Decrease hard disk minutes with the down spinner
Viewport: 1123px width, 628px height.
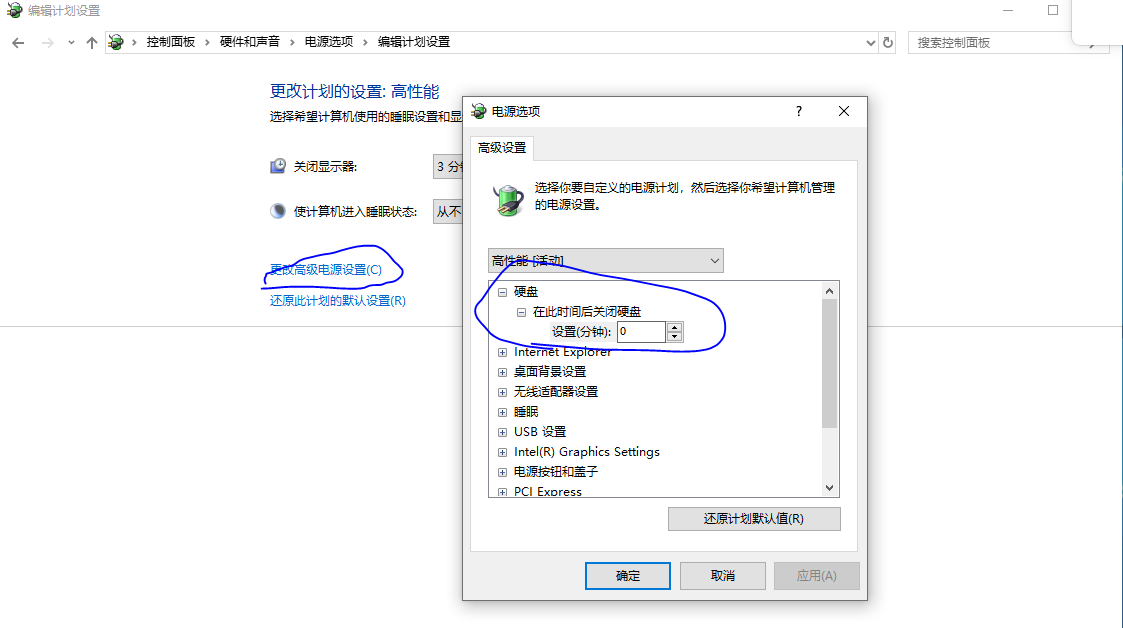(x=674, y=337)
